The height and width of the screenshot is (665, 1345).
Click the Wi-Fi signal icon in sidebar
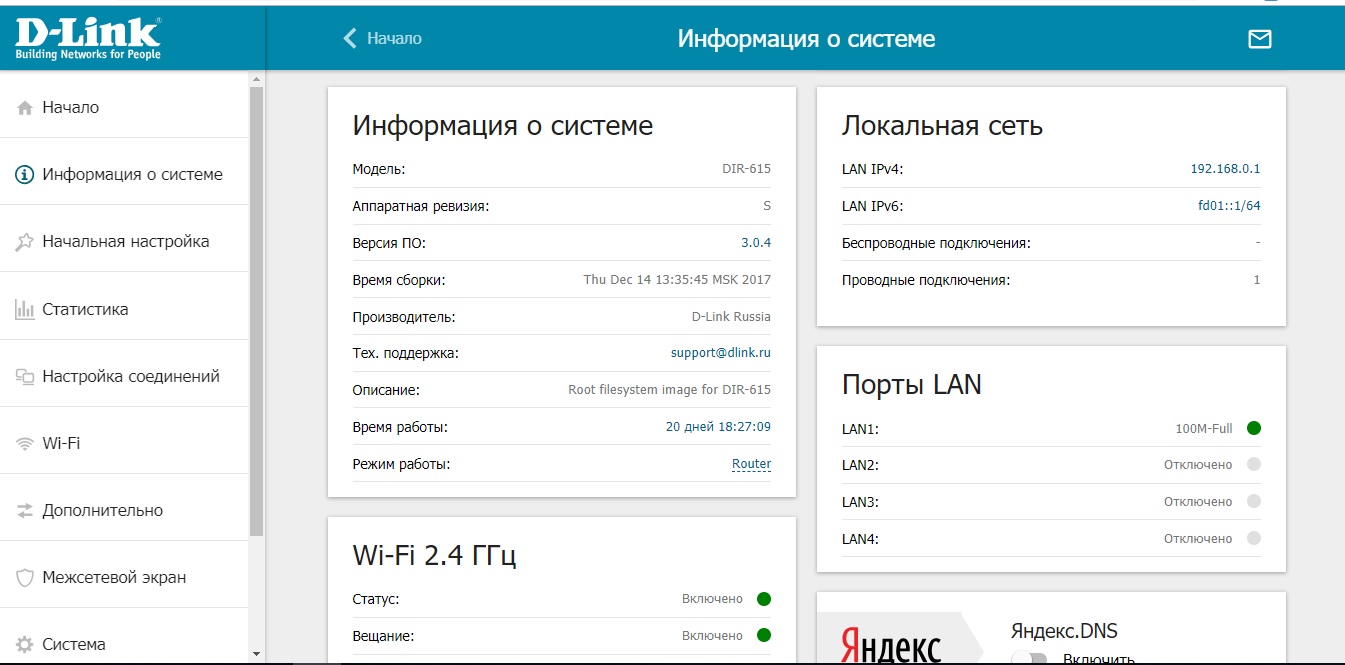(x=26, y=444)
